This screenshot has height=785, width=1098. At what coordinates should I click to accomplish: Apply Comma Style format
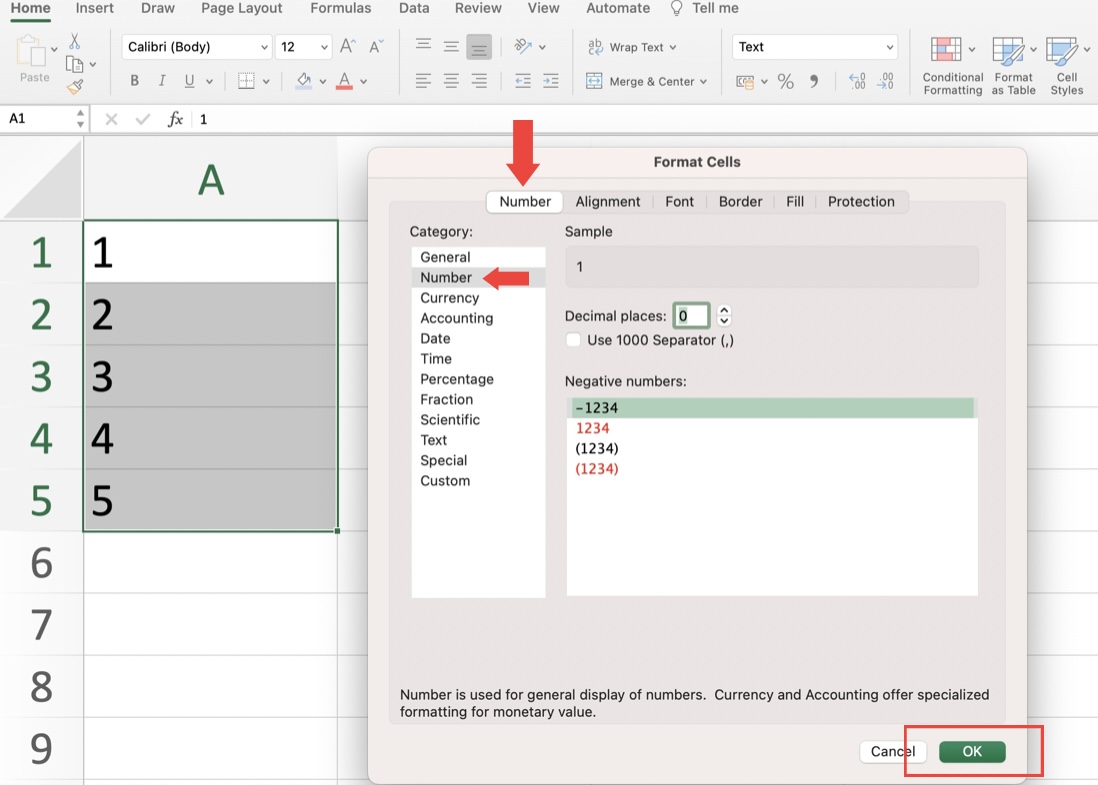click(x=814, y=81)
